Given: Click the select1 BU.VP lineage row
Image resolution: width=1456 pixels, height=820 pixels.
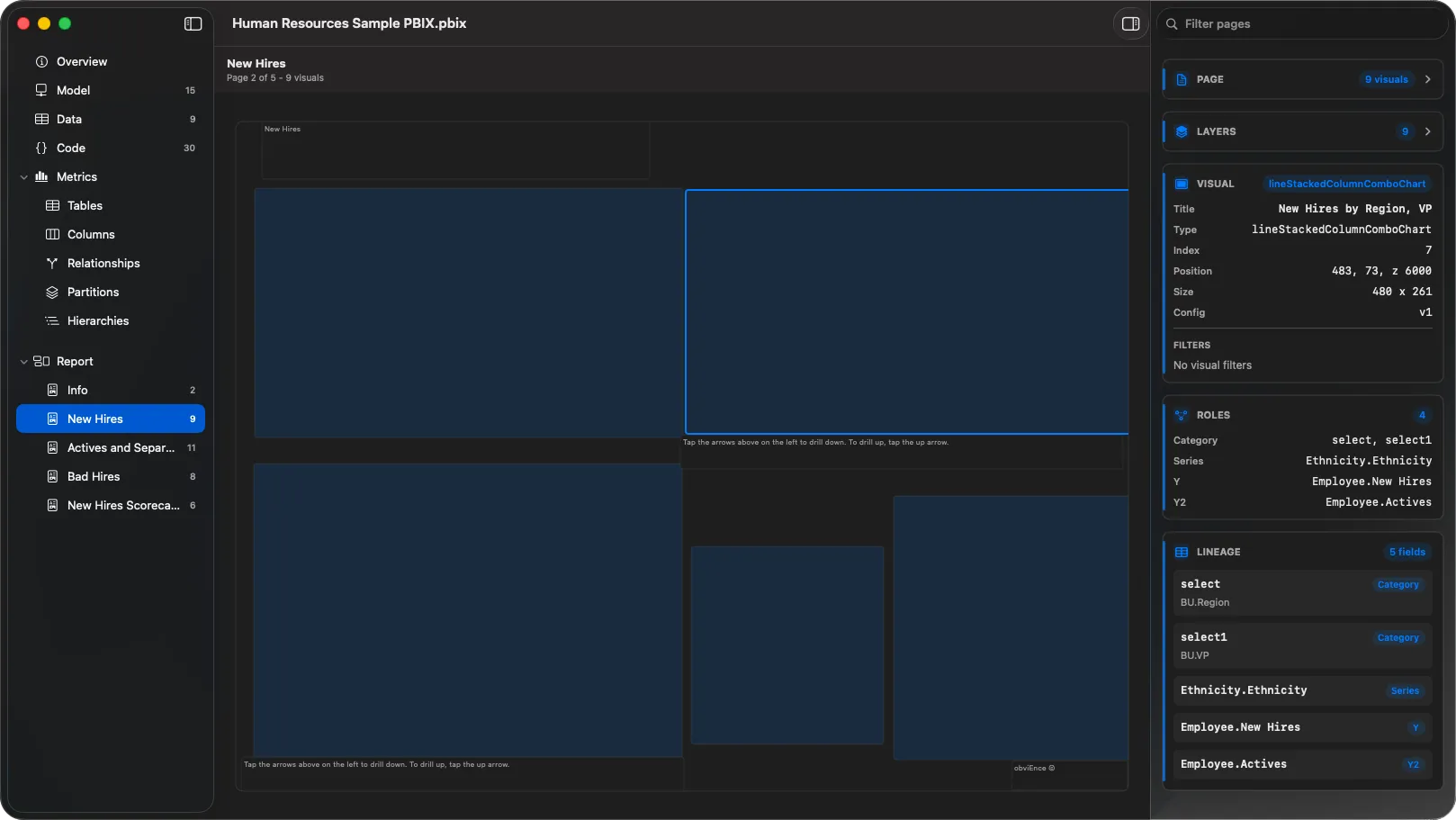Looking at the screenshot, I should tap(1302, 645).
